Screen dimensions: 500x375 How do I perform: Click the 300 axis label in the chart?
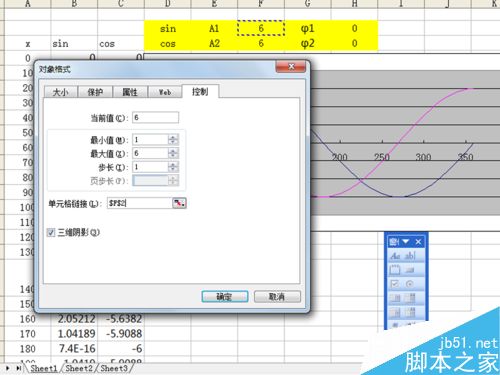[423, 157]
